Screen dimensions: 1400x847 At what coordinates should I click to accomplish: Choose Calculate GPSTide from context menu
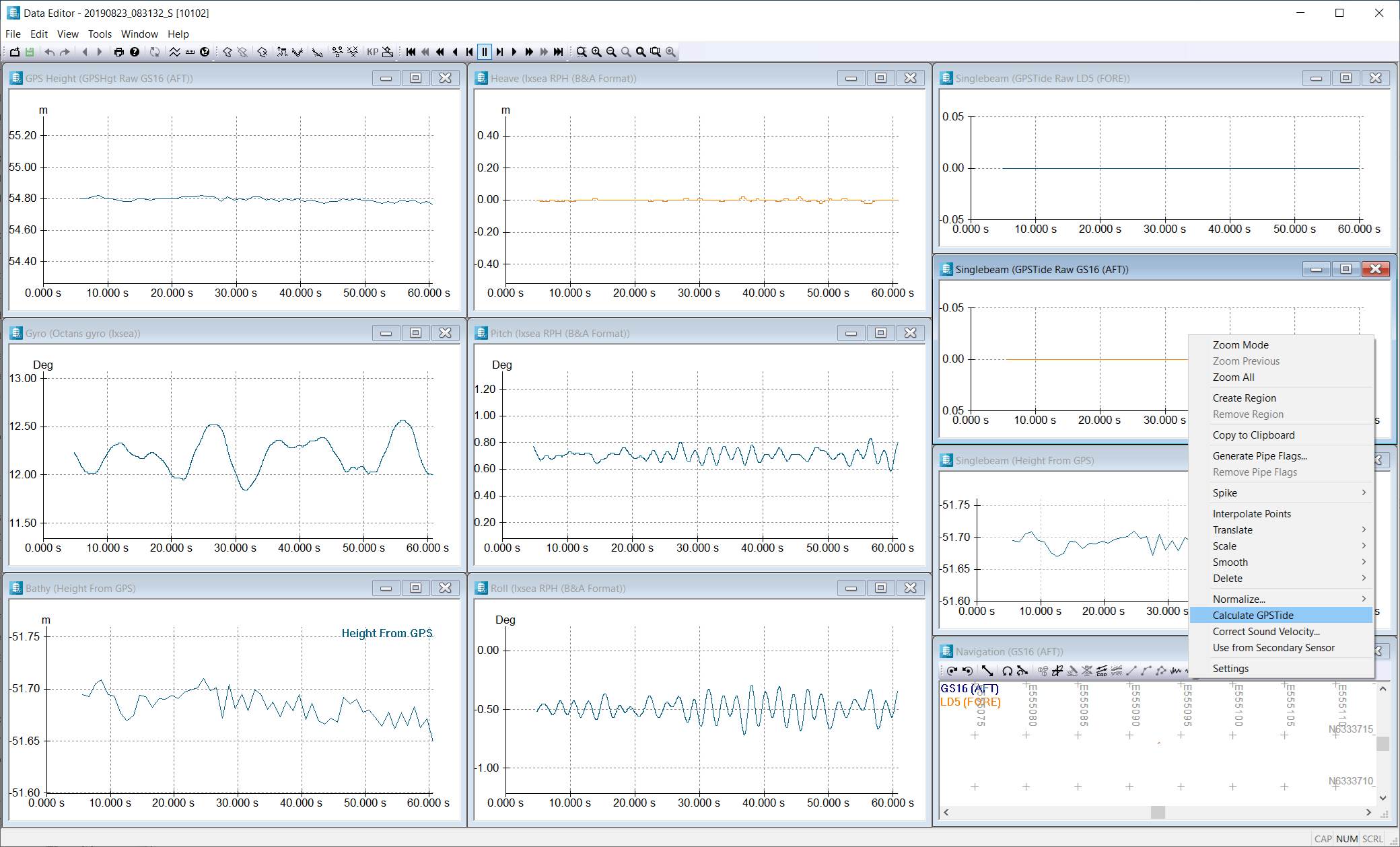tap(1253, 615)
